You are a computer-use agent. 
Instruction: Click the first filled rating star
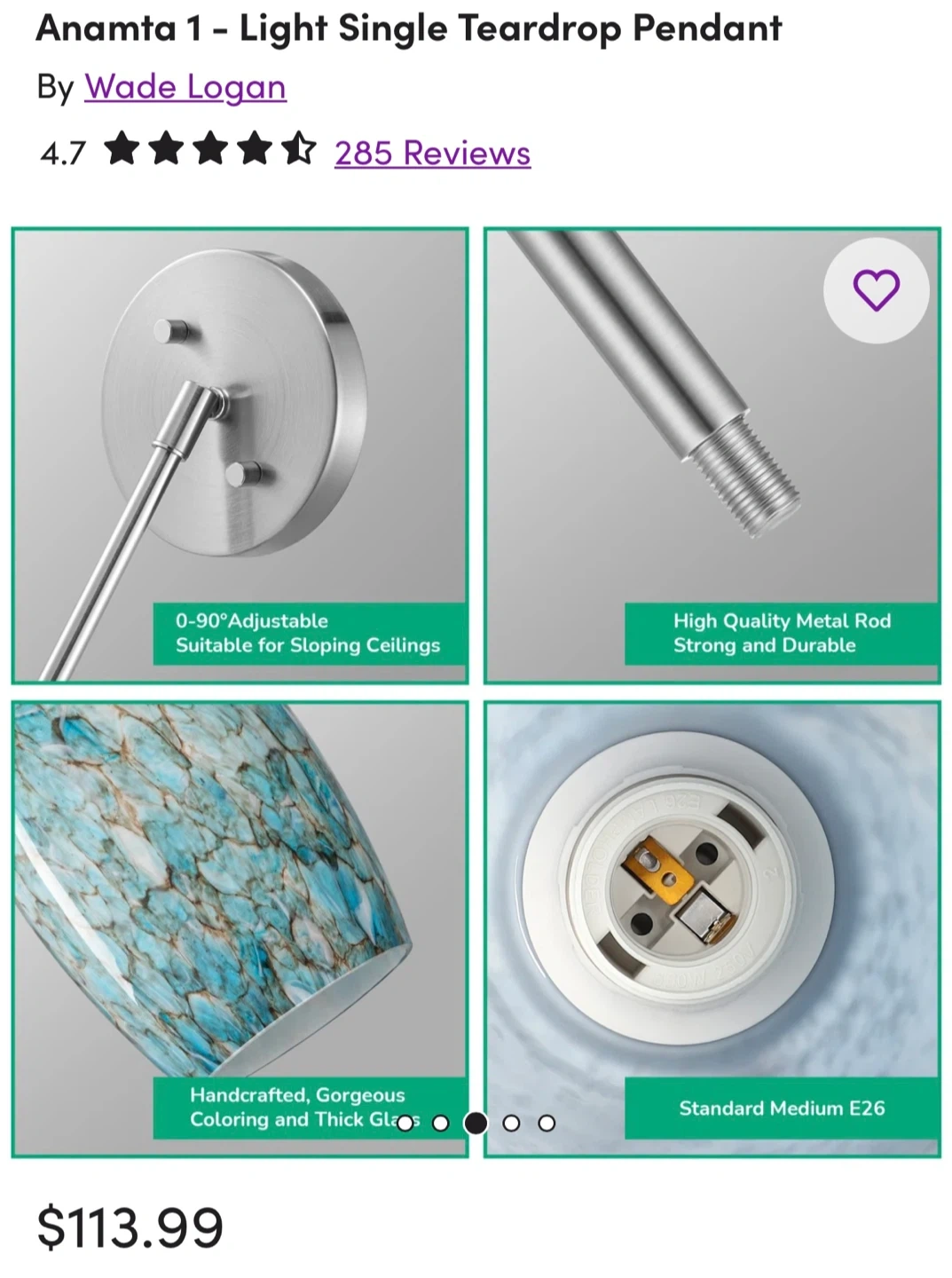pyautogui.click(x=122, y=149)
